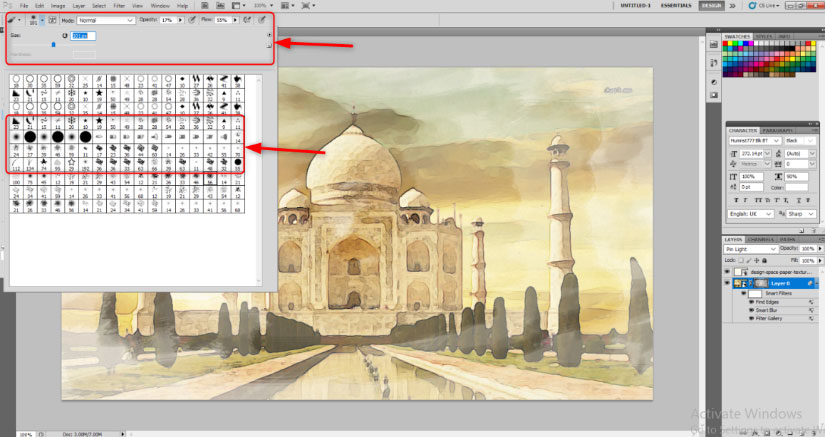825x437 pixels.
Task: Click create new preset from this brush icon
Action: [269, 46]
